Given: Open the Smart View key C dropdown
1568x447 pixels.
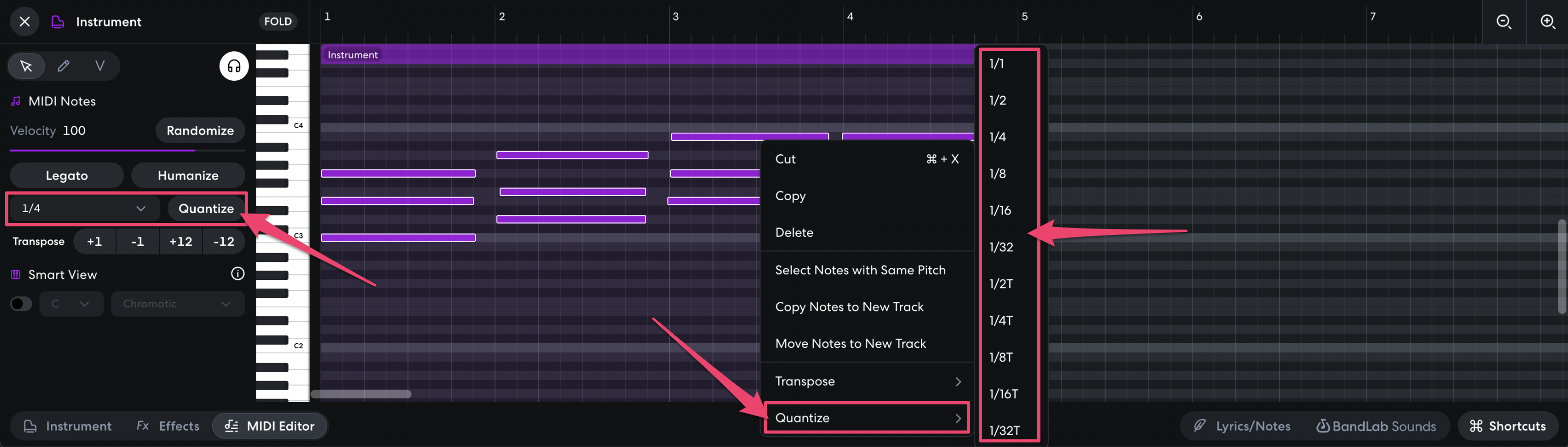Looking at the screenshot, I should (71, 303).
